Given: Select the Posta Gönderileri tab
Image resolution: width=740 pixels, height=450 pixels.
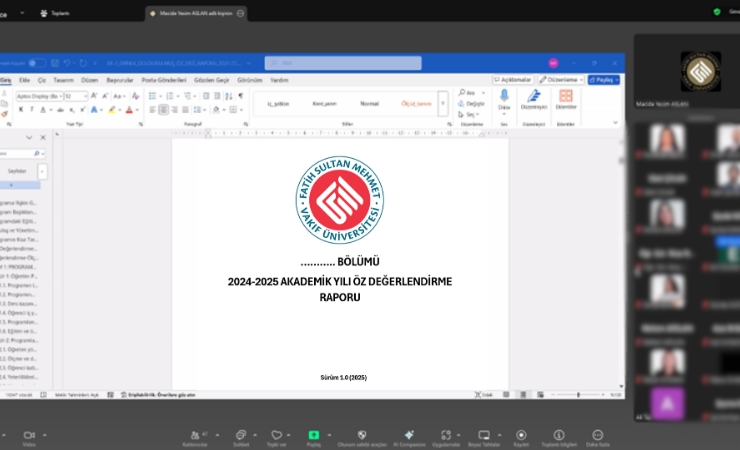Looking at the screenshot, I should click(164, 80).
